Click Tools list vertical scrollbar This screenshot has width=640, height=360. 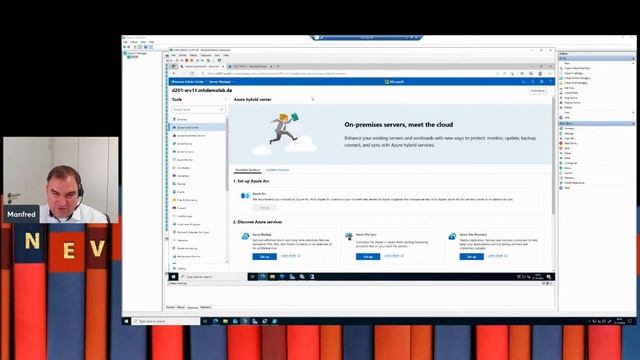click(227, 154)
